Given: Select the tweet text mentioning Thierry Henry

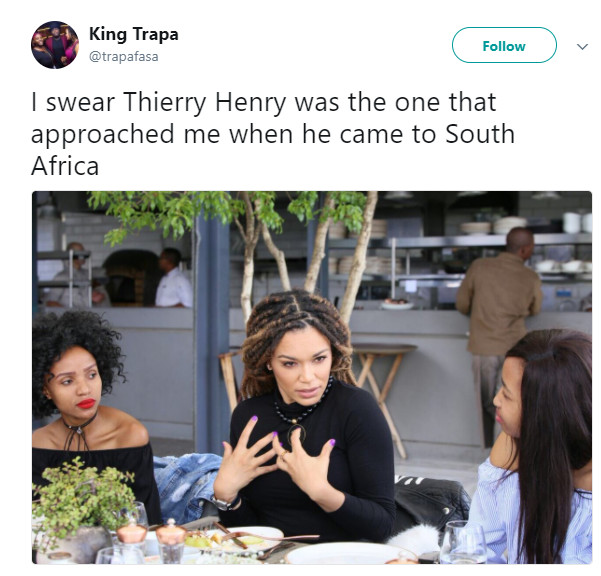Looking at the screenshot, I should coord(273,134).
